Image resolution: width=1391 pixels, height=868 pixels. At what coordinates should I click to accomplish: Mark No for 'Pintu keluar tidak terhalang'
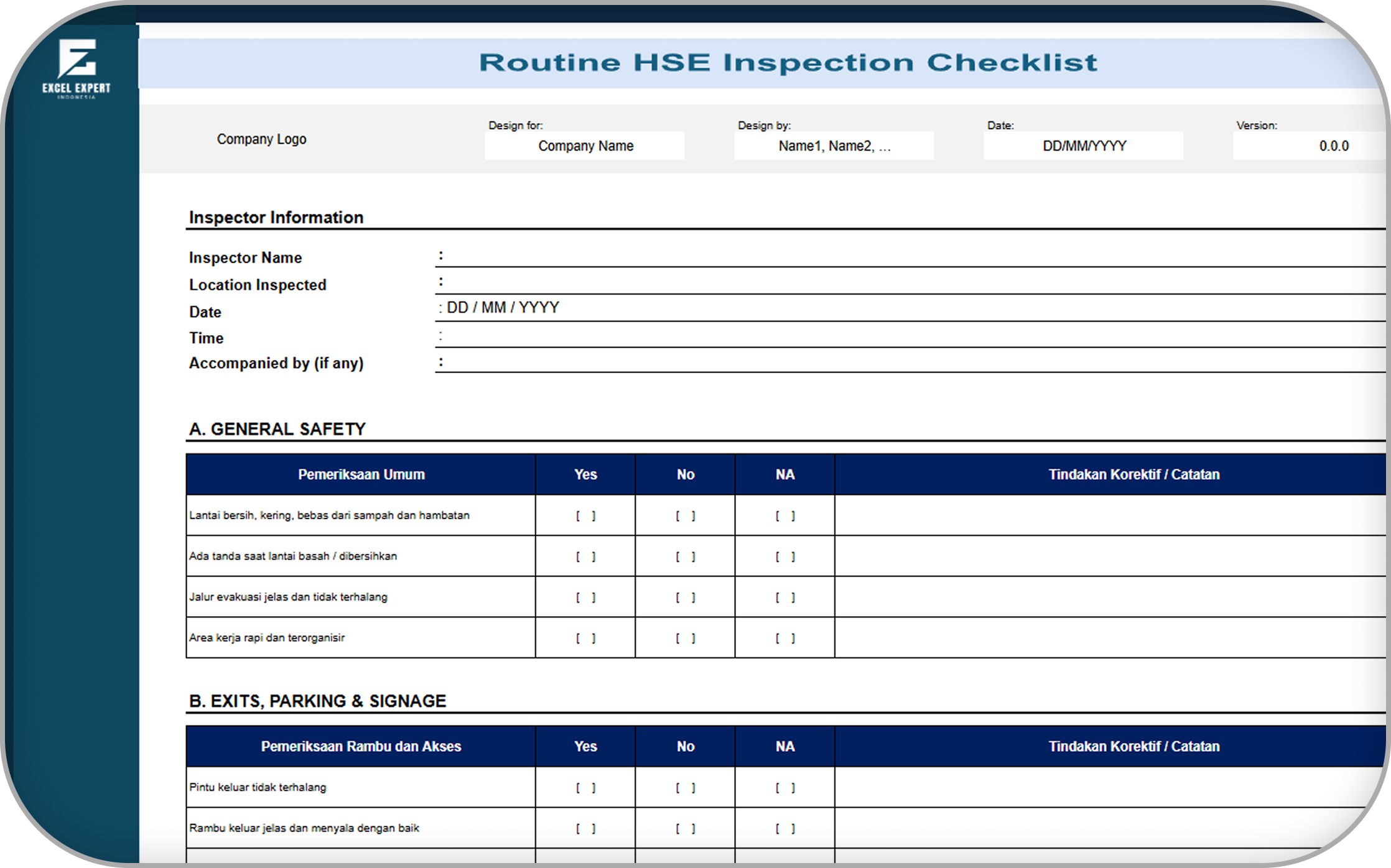pyautogui.click(x=685, y=788)
